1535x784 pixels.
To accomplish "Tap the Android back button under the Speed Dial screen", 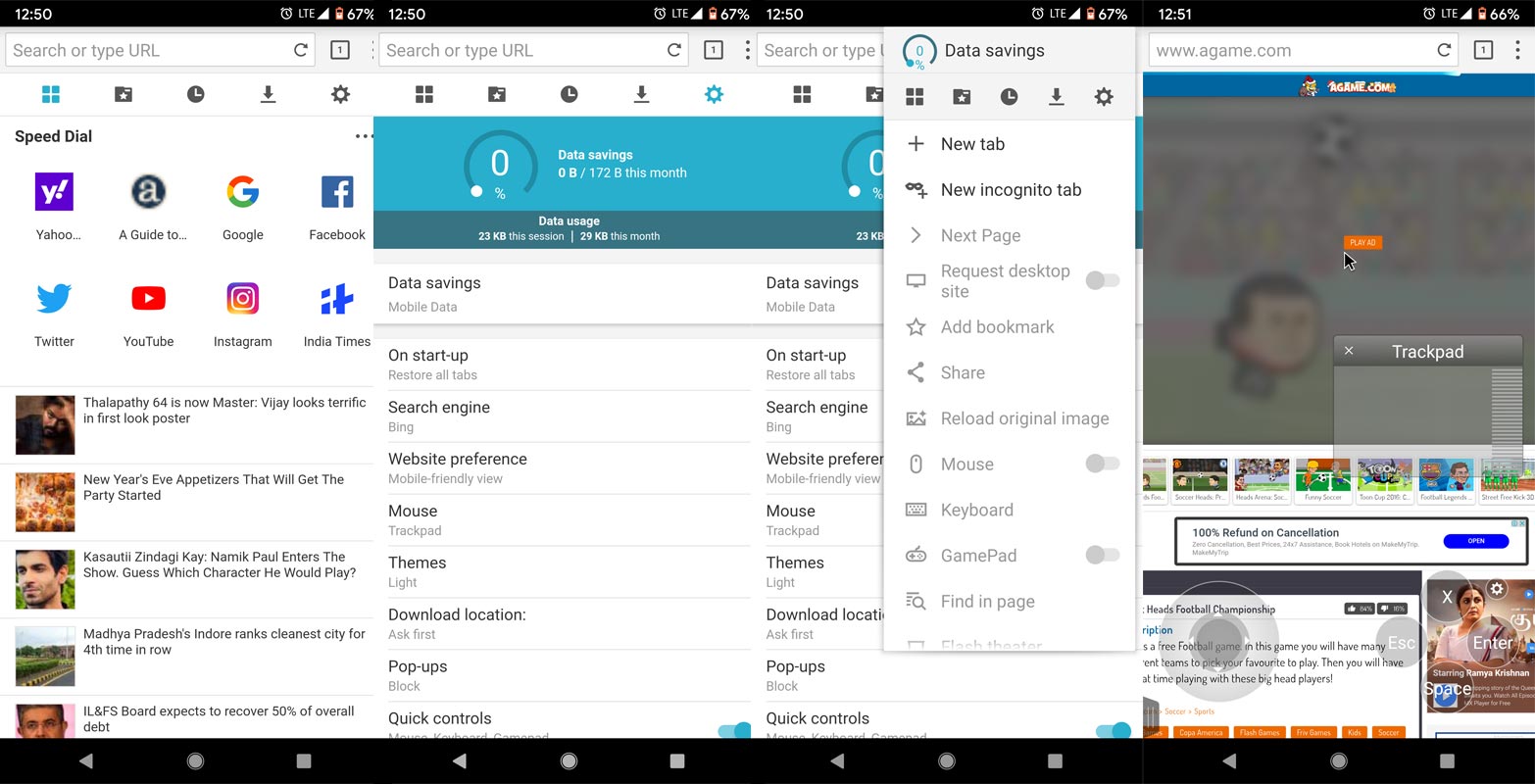I will click(85, 760).
